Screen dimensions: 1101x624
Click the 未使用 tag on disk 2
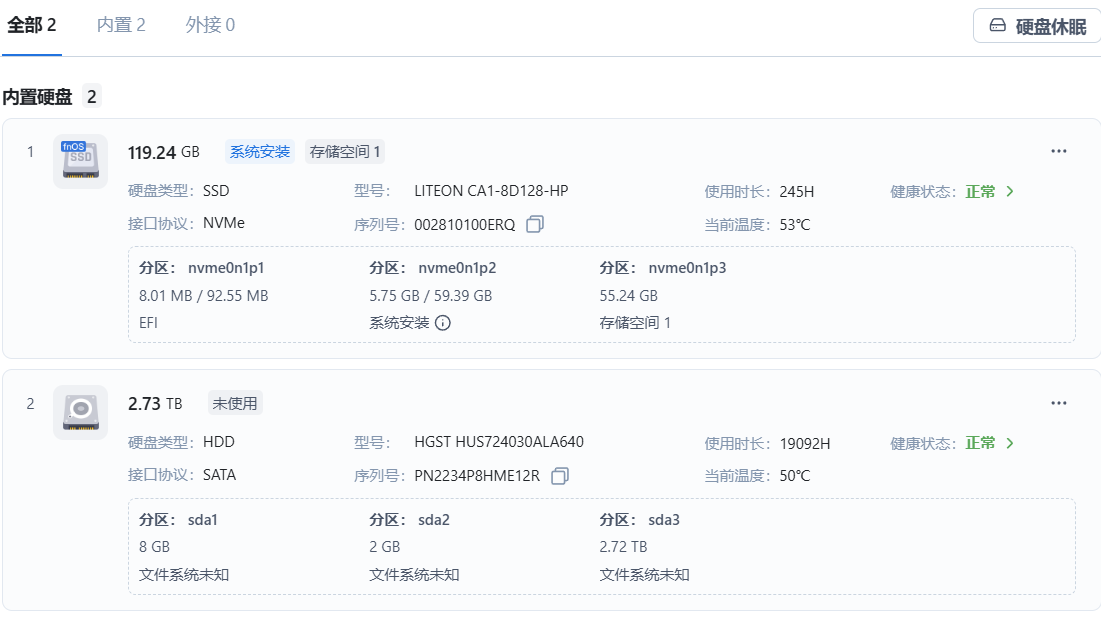pyautogui.click(x=235, y=403)
